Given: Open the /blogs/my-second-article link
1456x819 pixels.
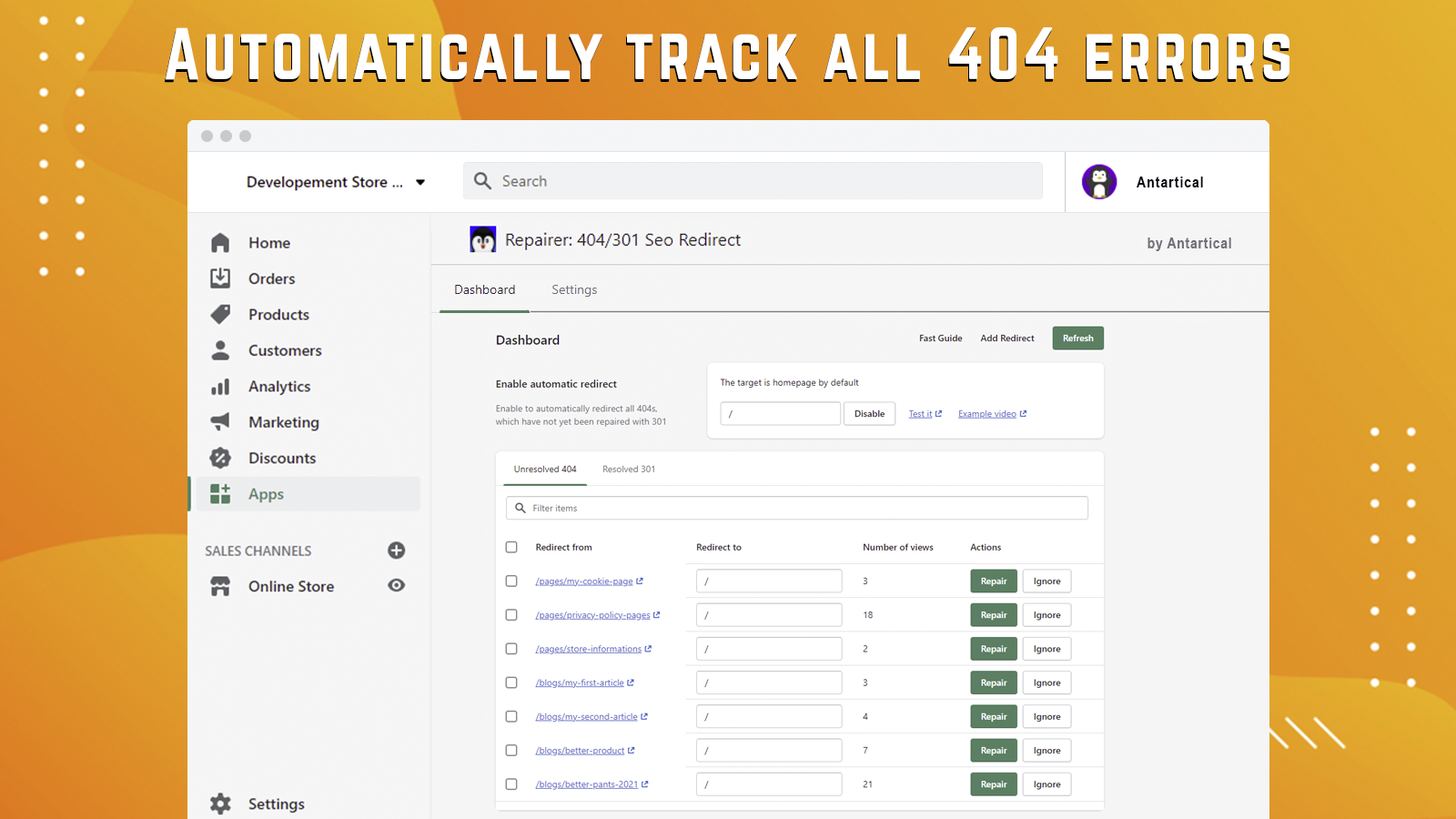Looking at the screenshot, I should (587, 716).
